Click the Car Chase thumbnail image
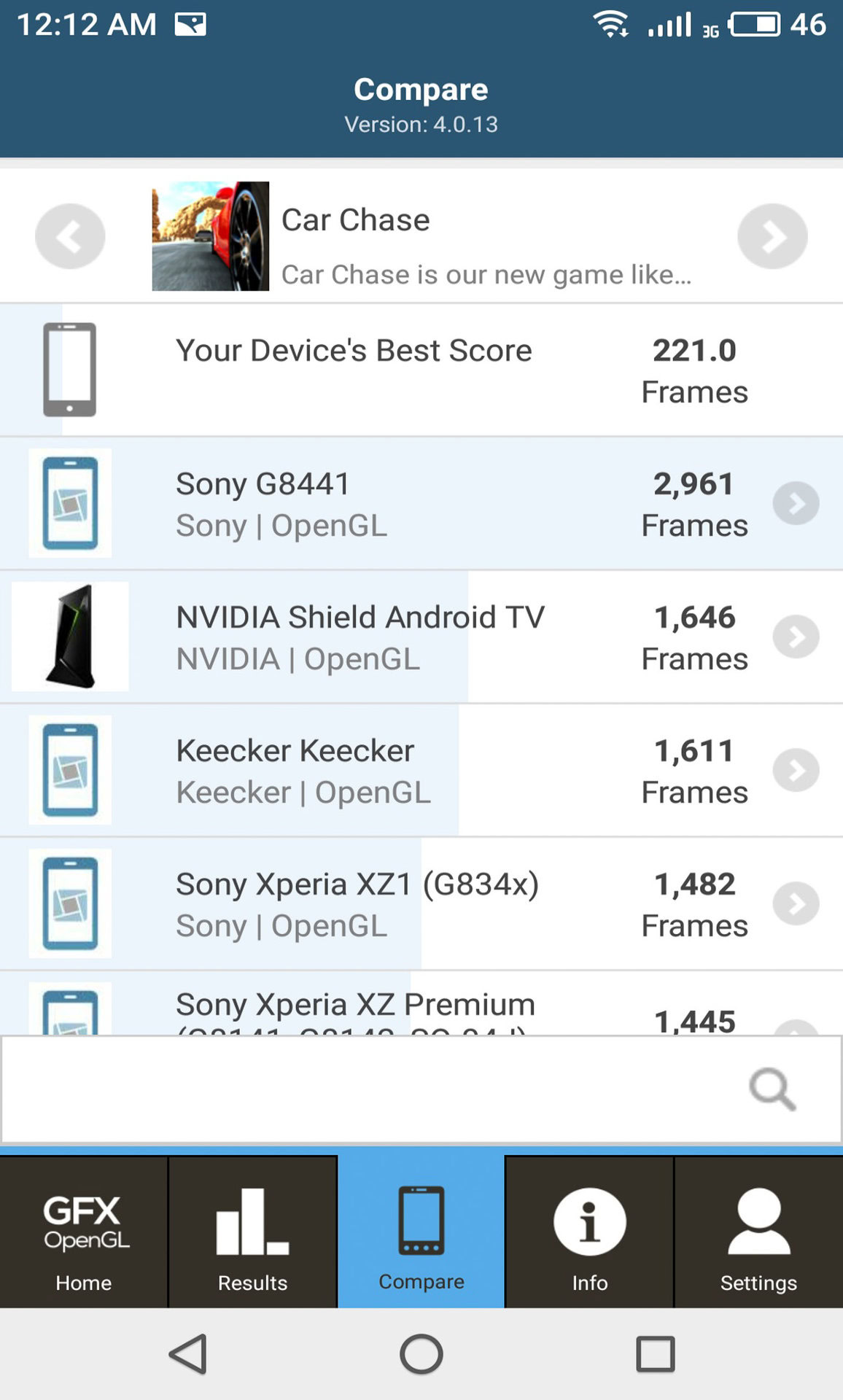Image resolution: width=843 pixels, height=1400 pixels. pos(210,236)
